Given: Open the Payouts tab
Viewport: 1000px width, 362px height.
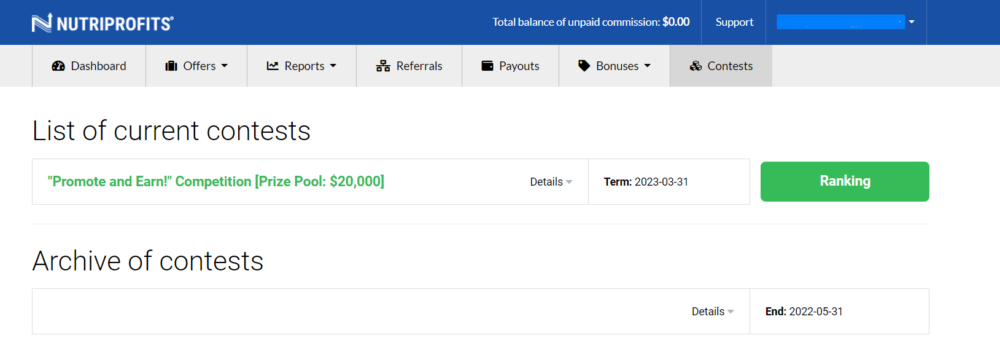Looking at the screenshot, I should [510, 66].
